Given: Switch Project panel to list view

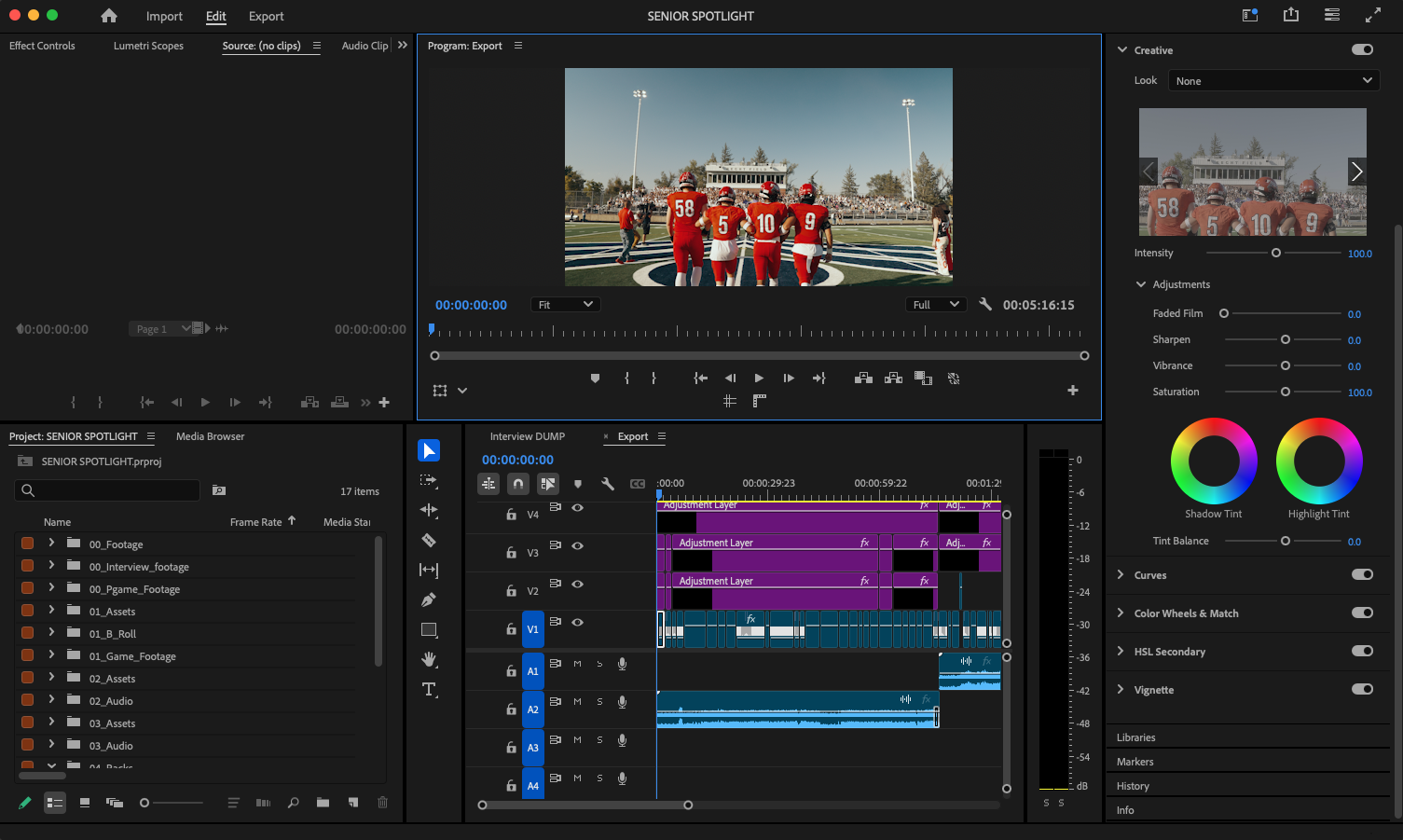Looking at the screenshot, I should click(x=55, y=803).
